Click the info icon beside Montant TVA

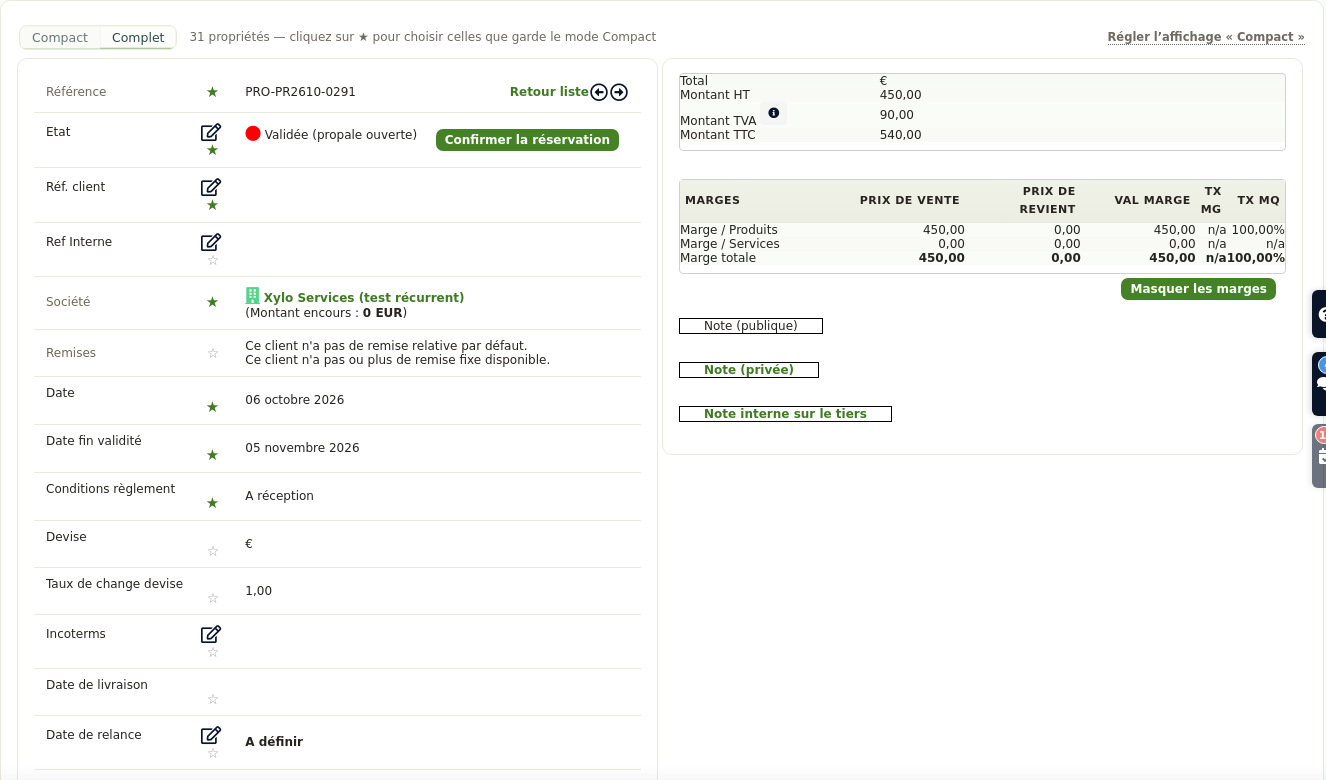773,113
